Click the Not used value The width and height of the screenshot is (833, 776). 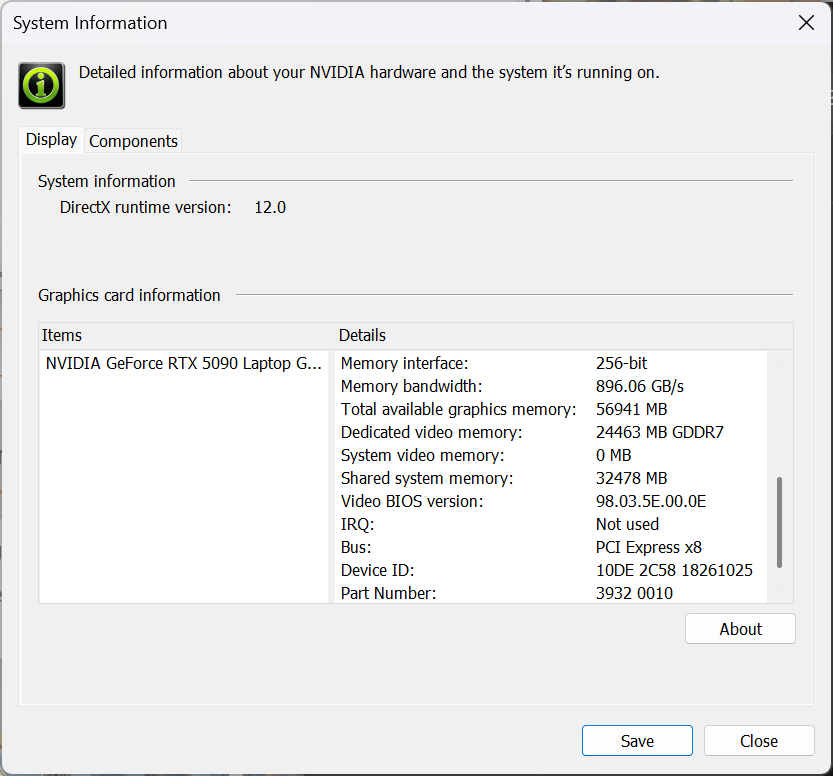click(x=627, y=525)
